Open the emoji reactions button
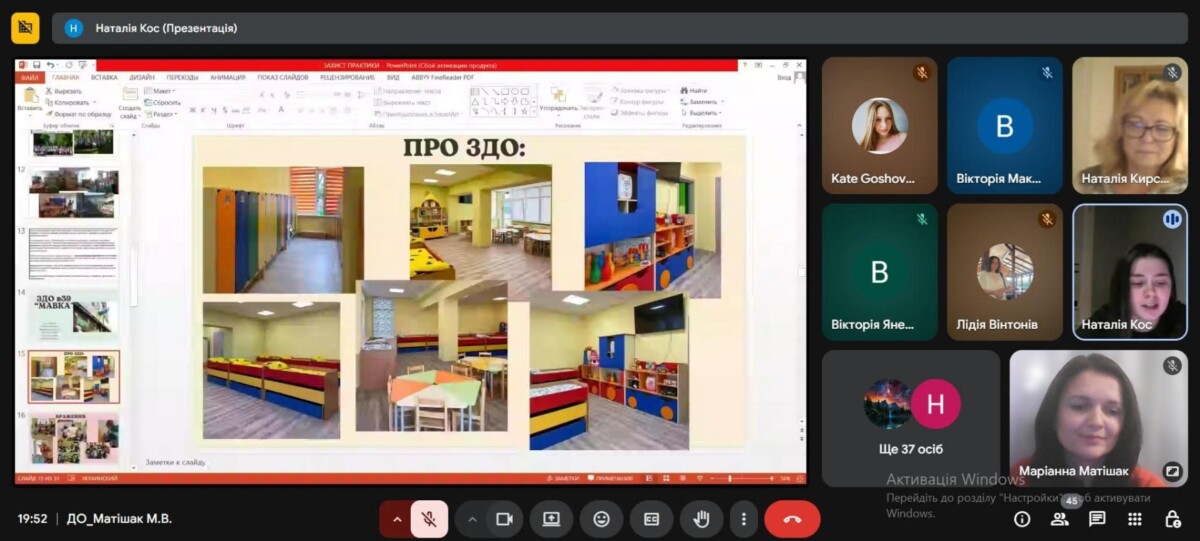 (x=601, y=519)
